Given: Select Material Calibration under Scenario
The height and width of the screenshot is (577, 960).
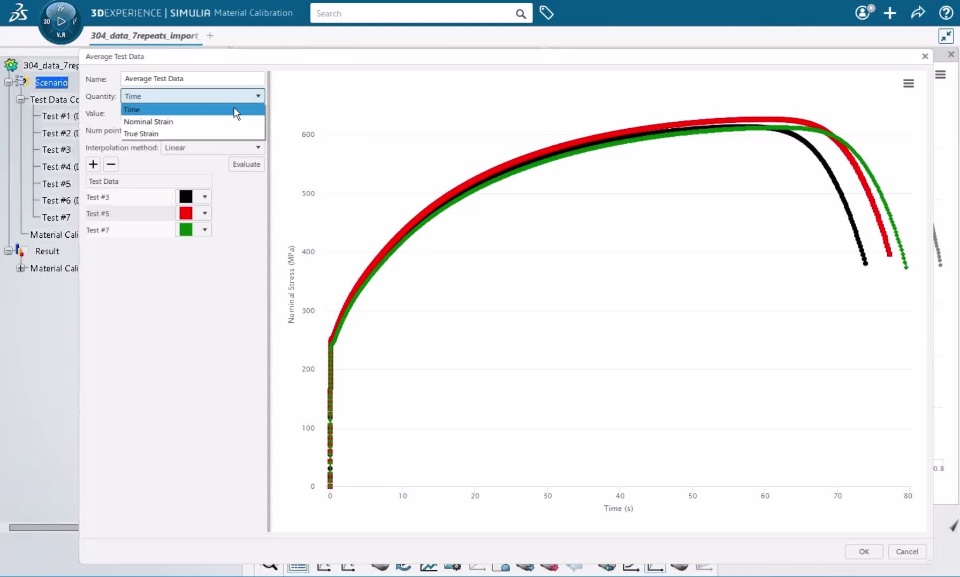Looking at the screenshot, I should tap(54, 235).
